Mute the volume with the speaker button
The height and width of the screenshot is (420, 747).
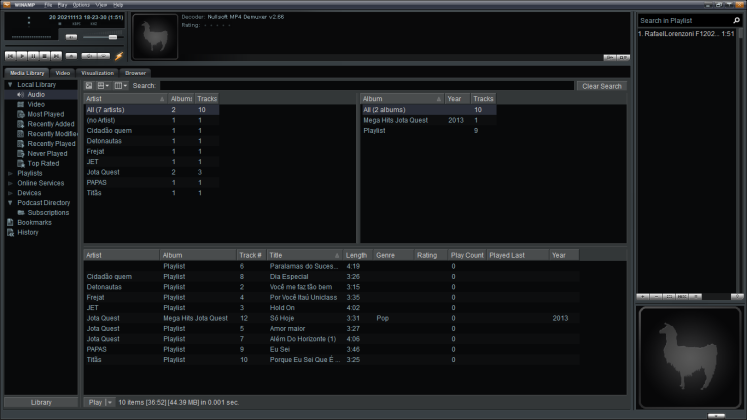click(x=71, y=37)
